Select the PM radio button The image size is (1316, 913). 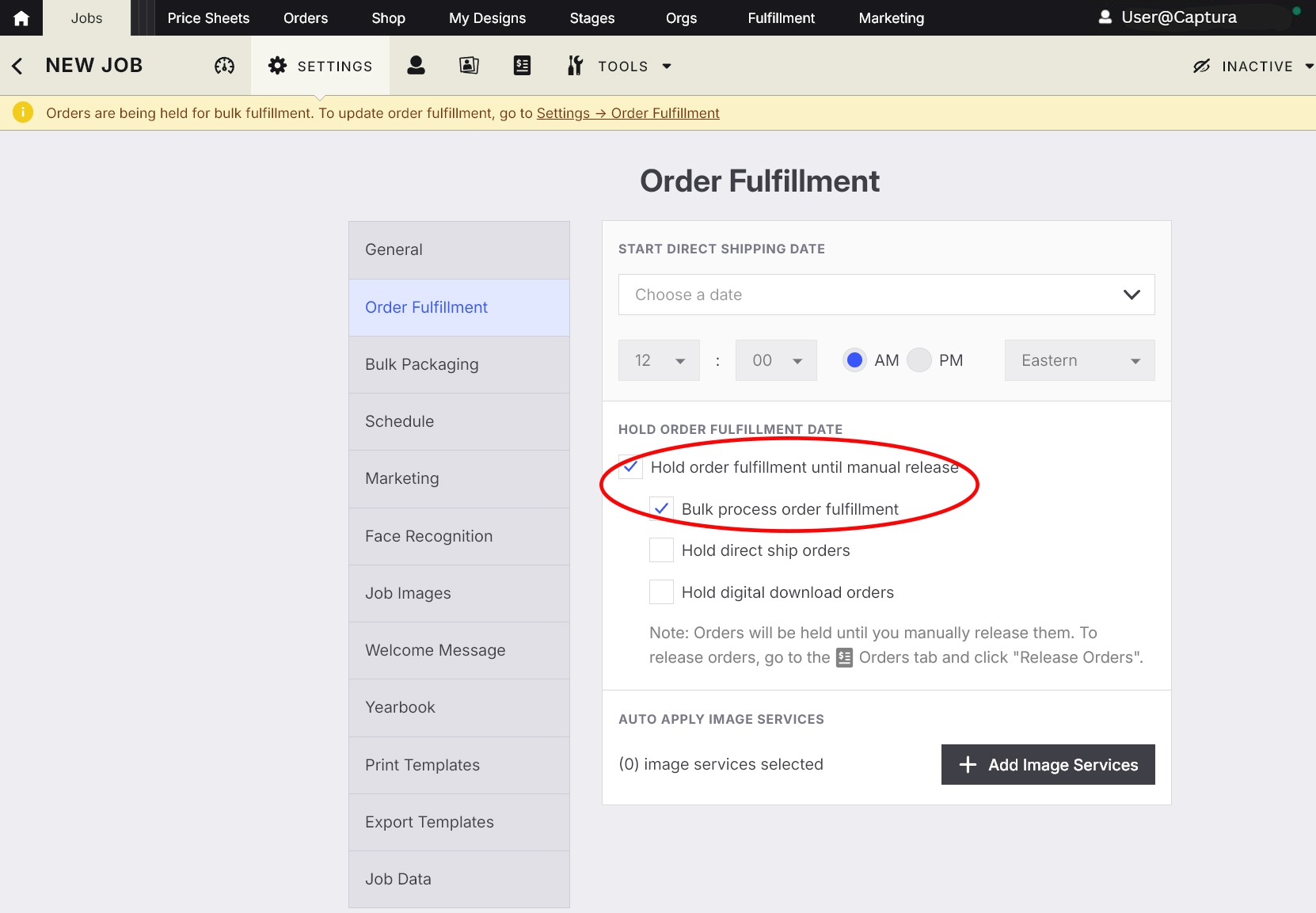coord(919,360)
